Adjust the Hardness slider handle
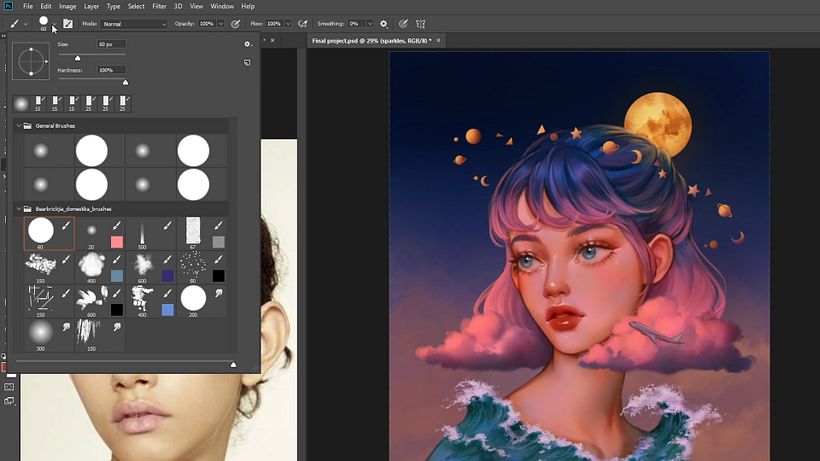This screenshot has width=820, height=461. [x=125, y=83]
